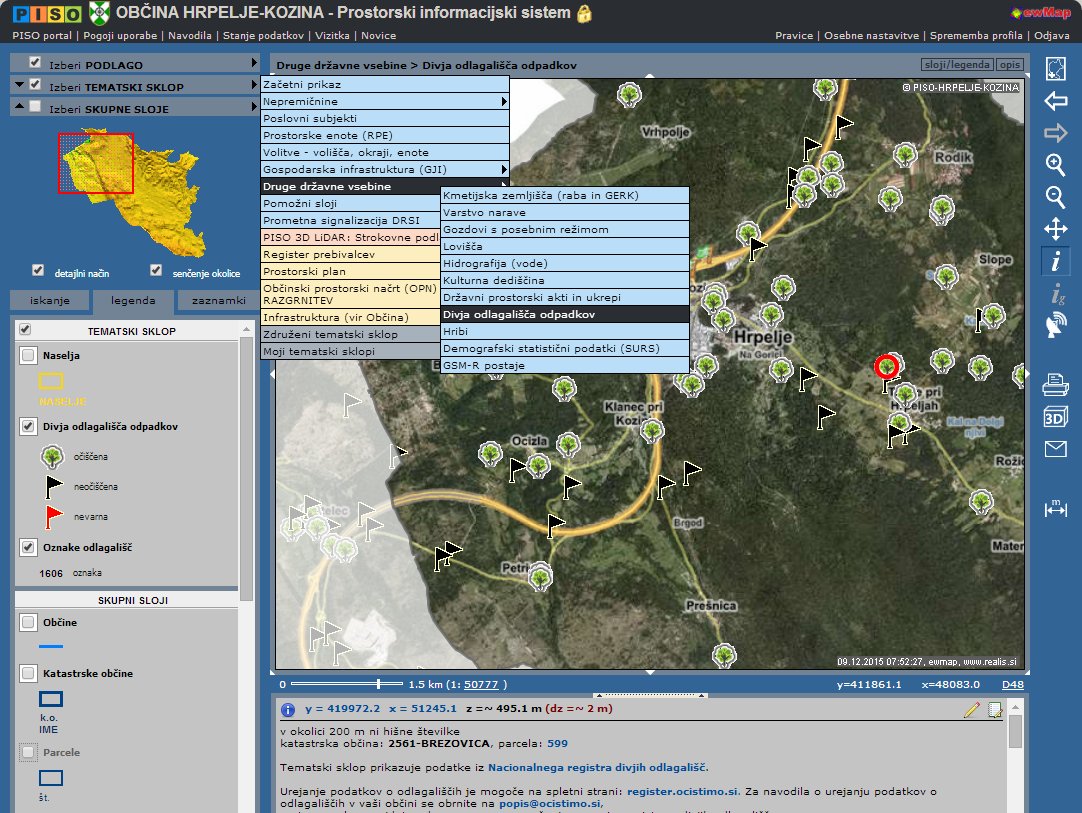This screenshot has height=813, width=1082.
Task: Click the zoom out magnifier tool
Action: pyautogui.click(x=1055, y=196)
